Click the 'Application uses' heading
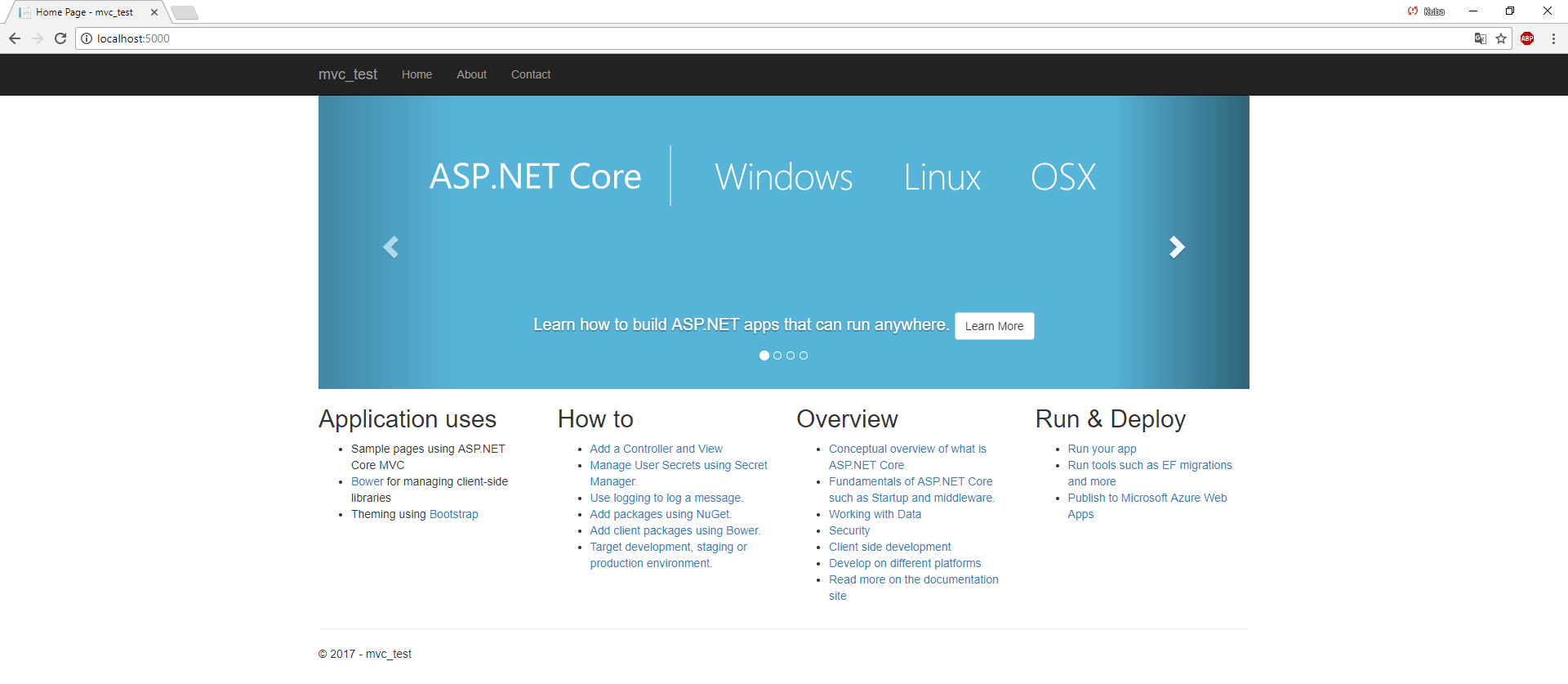The width and height of the screenshot is (1568, 684). pos(408,419)
